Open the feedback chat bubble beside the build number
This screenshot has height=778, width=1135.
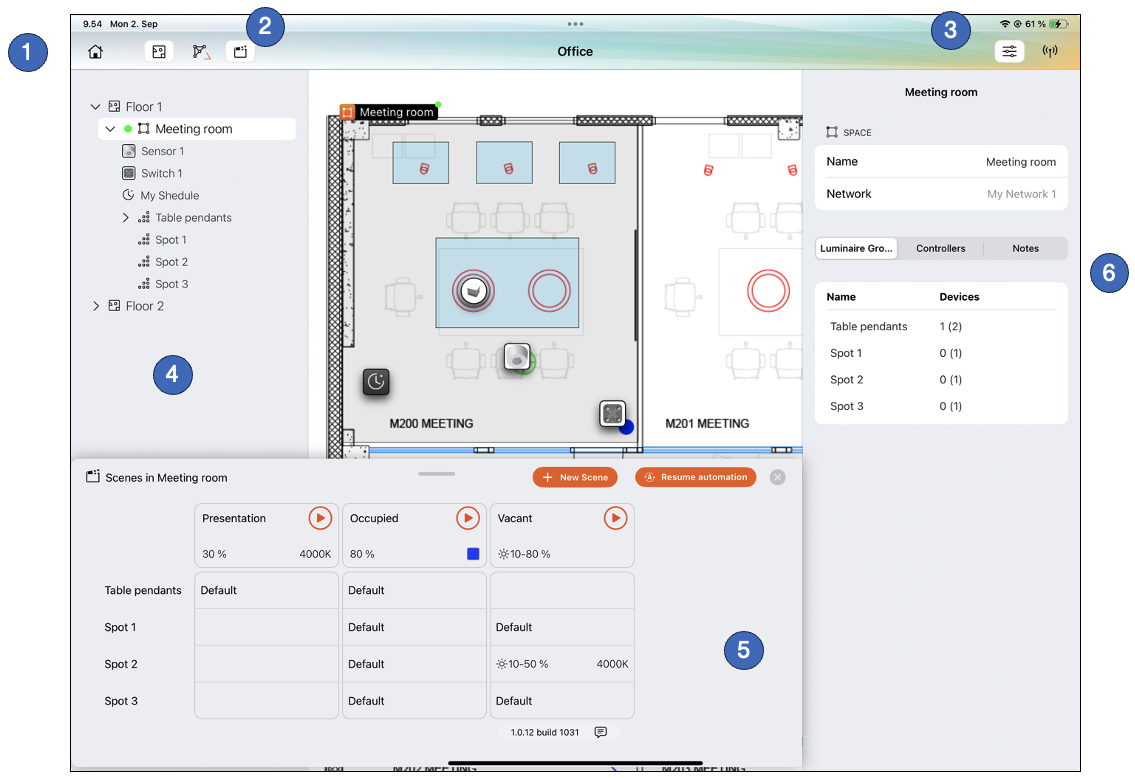tap(600, 732)
